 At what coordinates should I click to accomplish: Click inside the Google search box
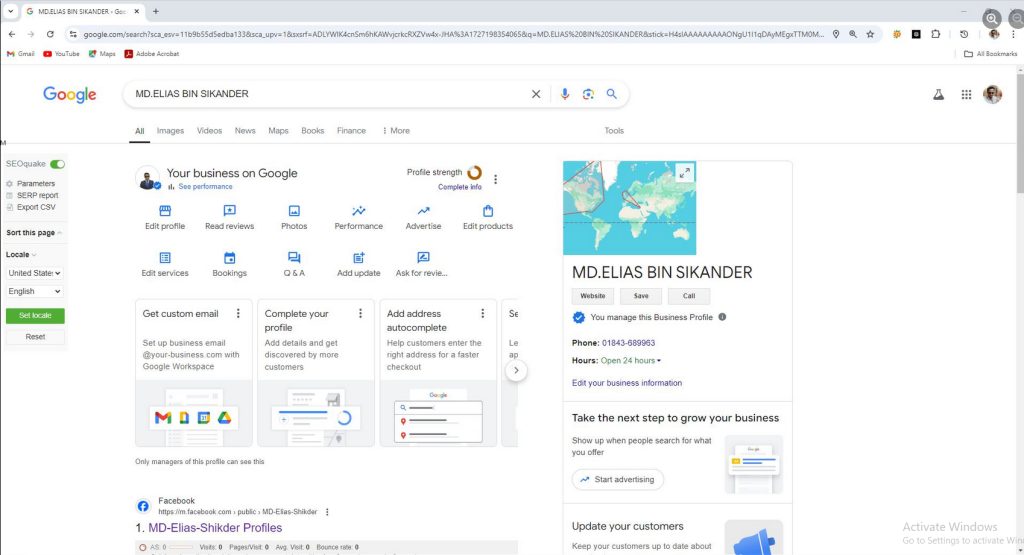pyautogui.click(x=330, y=94)
